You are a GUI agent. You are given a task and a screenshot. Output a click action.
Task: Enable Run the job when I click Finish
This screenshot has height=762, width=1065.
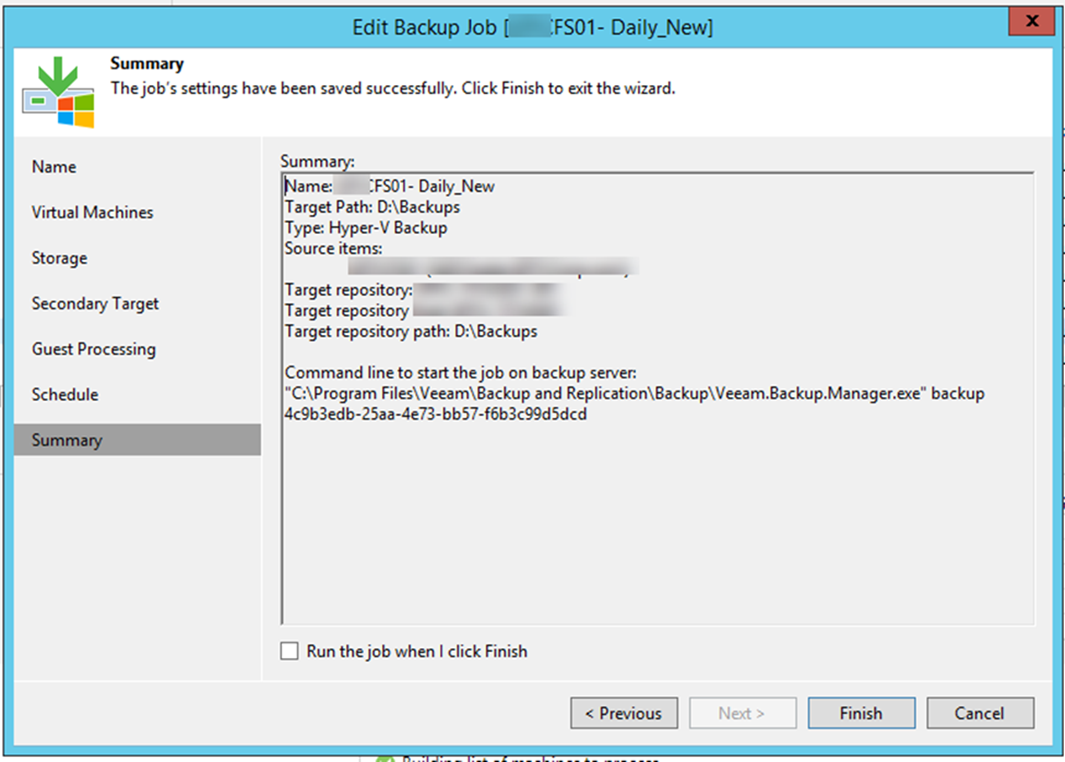tap(289, 651)
